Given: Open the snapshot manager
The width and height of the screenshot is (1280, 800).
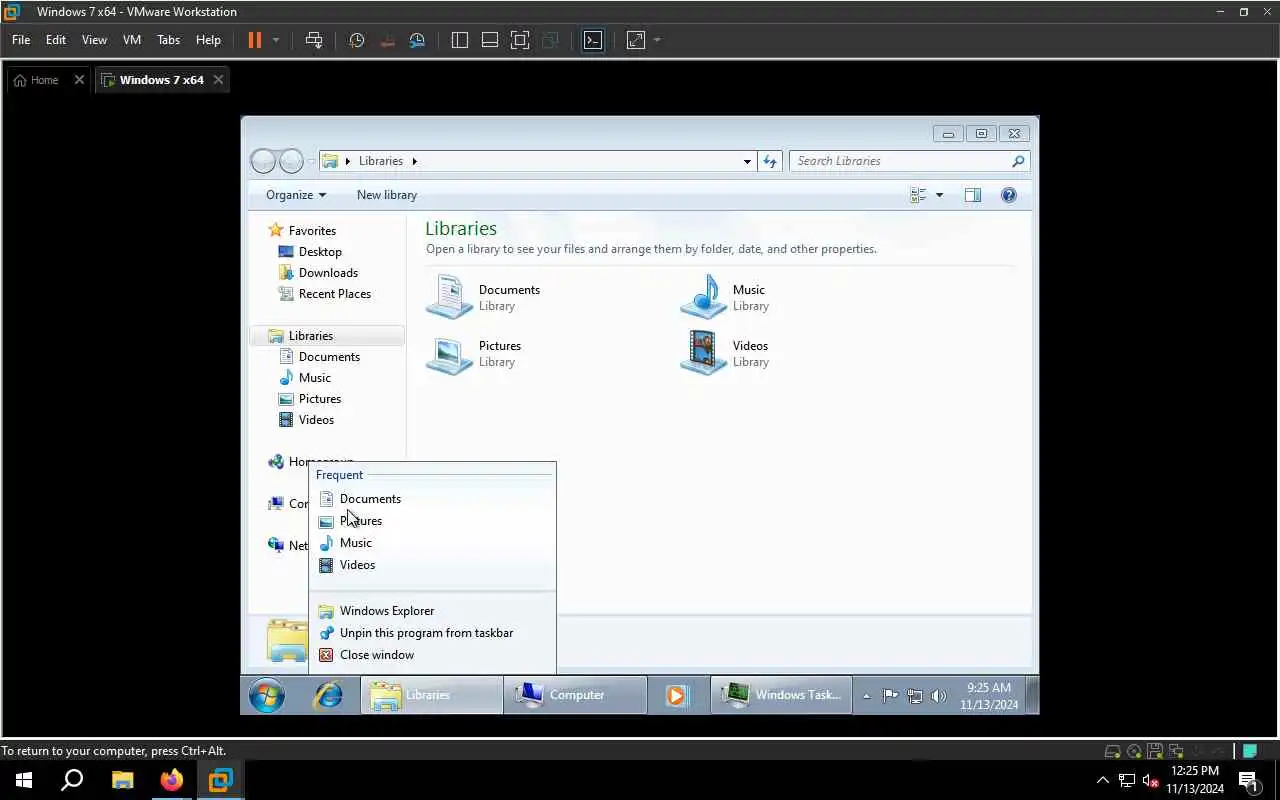Looking at the screenshot, I should (418, 40).
